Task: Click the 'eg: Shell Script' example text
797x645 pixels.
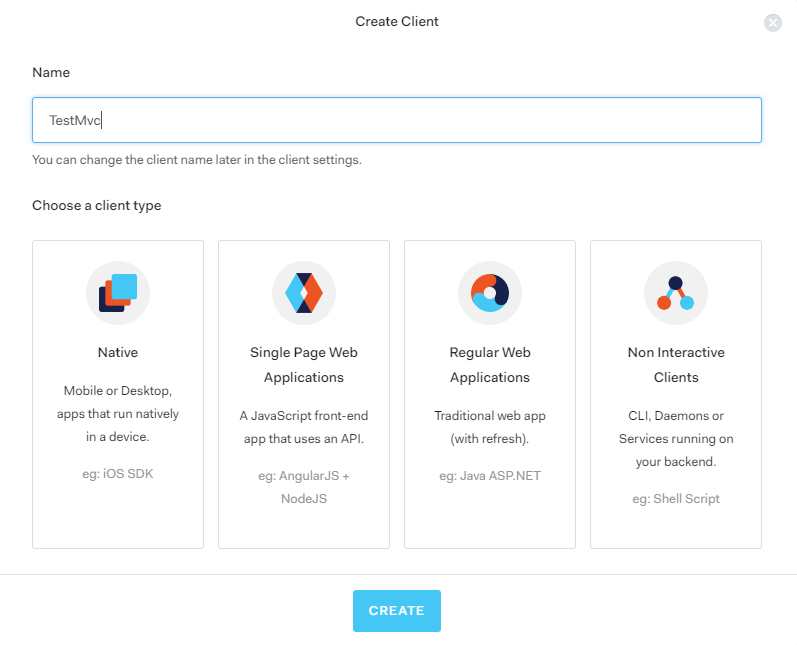Action: pos(676,499)
